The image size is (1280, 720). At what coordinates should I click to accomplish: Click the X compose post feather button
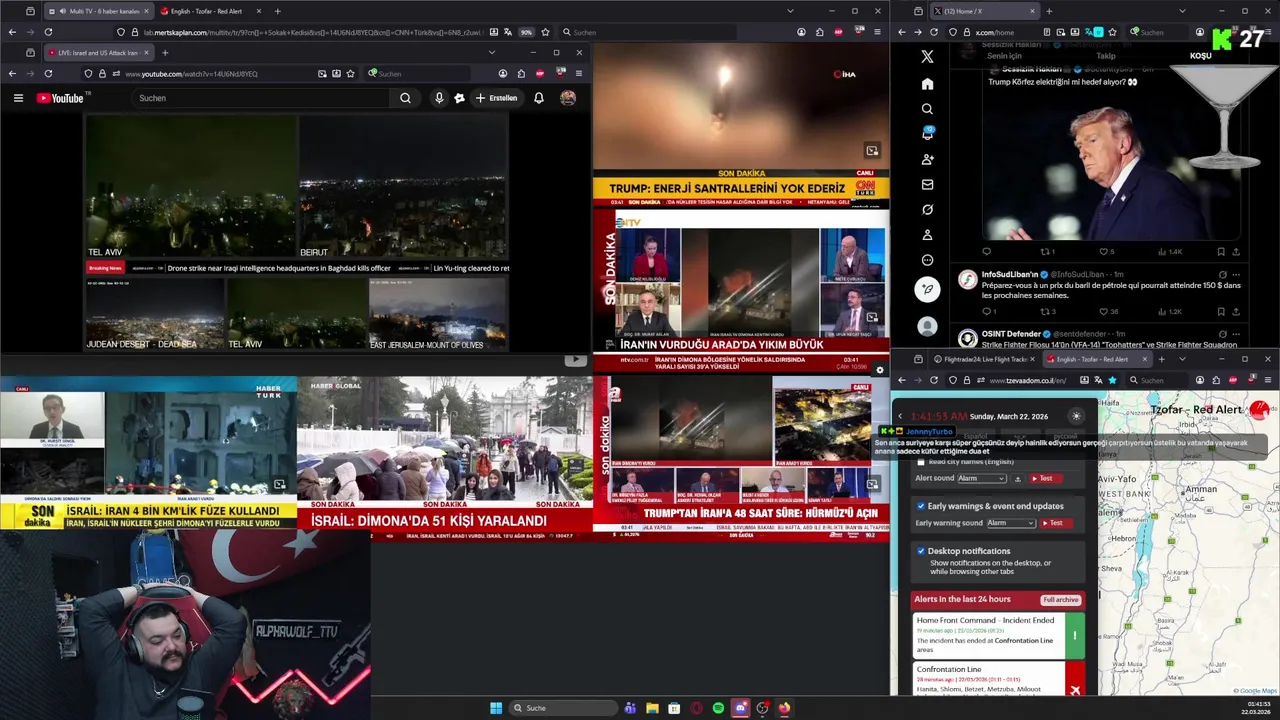pyautogui.click(x=927, y=289)
